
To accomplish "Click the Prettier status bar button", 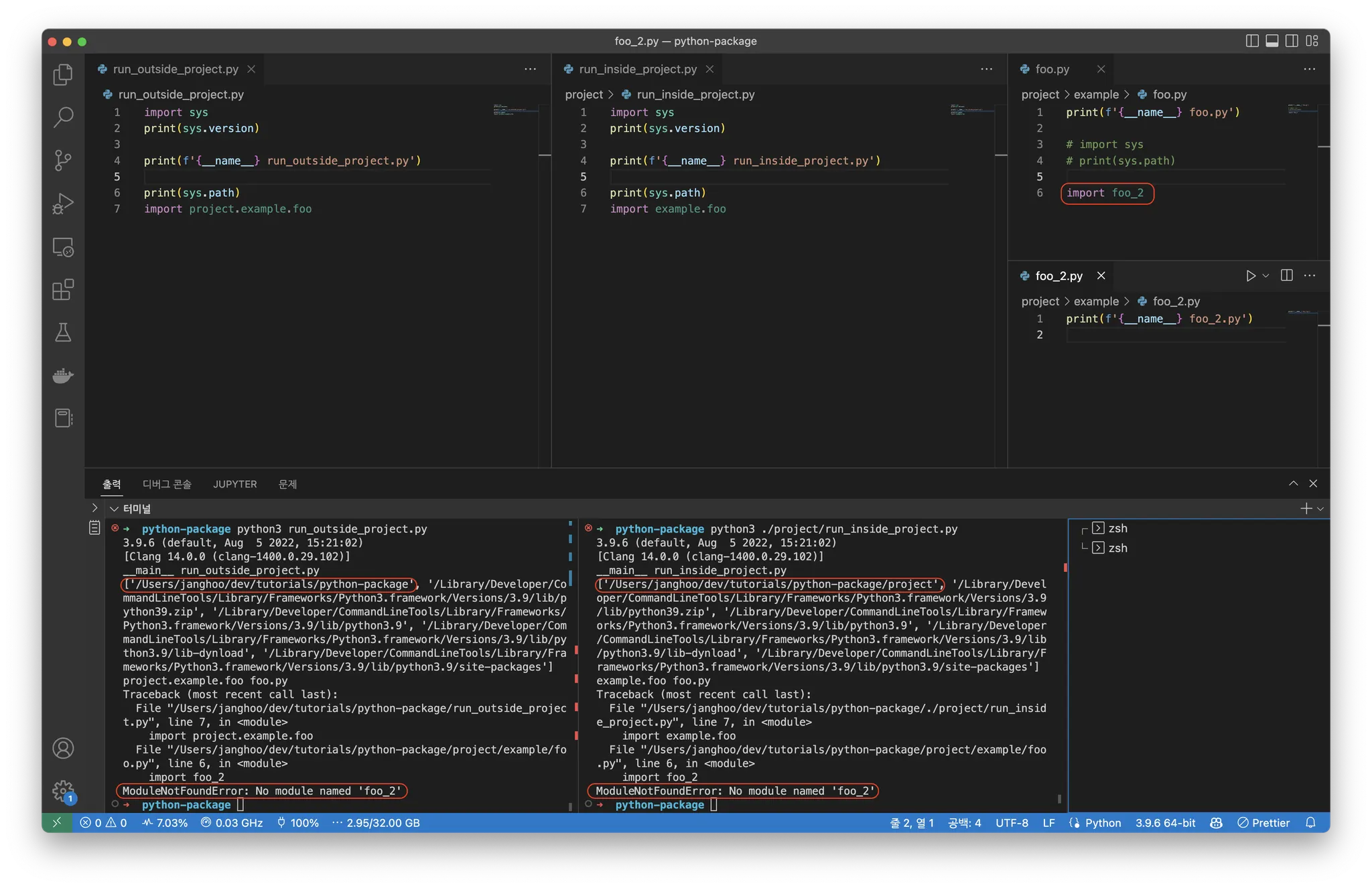I will tap(1263, 823).
